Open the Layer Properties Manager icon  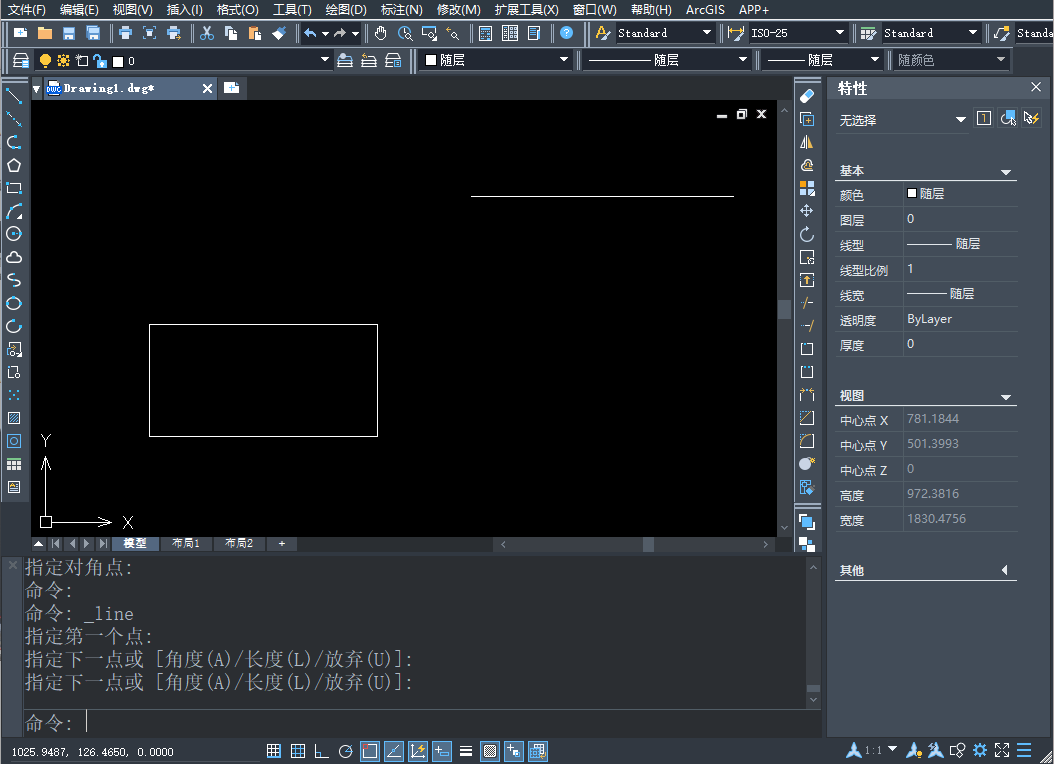tap(21, 61)
